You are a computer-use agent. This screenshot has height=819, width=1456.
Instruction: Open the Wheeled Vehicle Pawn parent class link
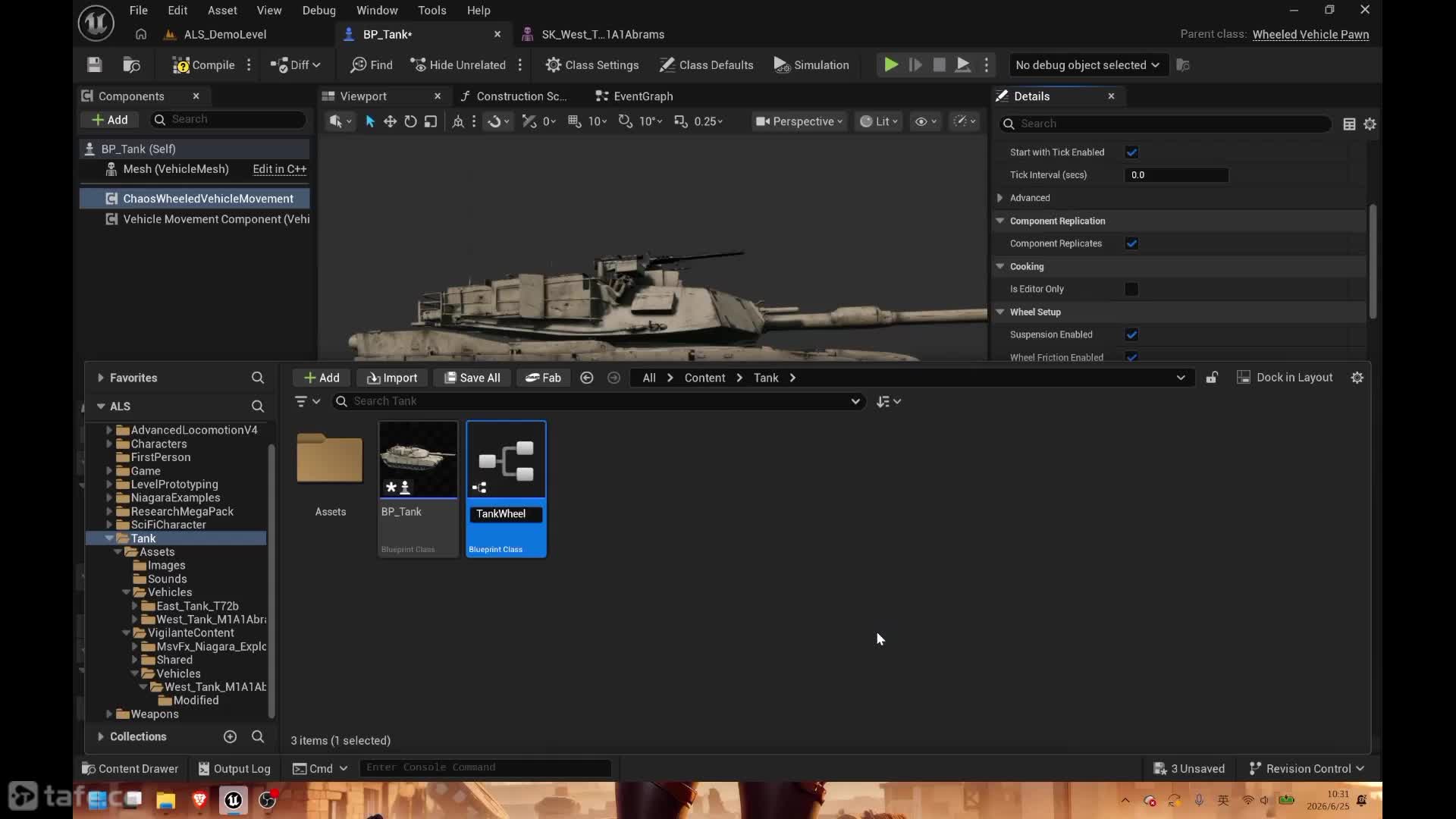(x=1310, y=35)
